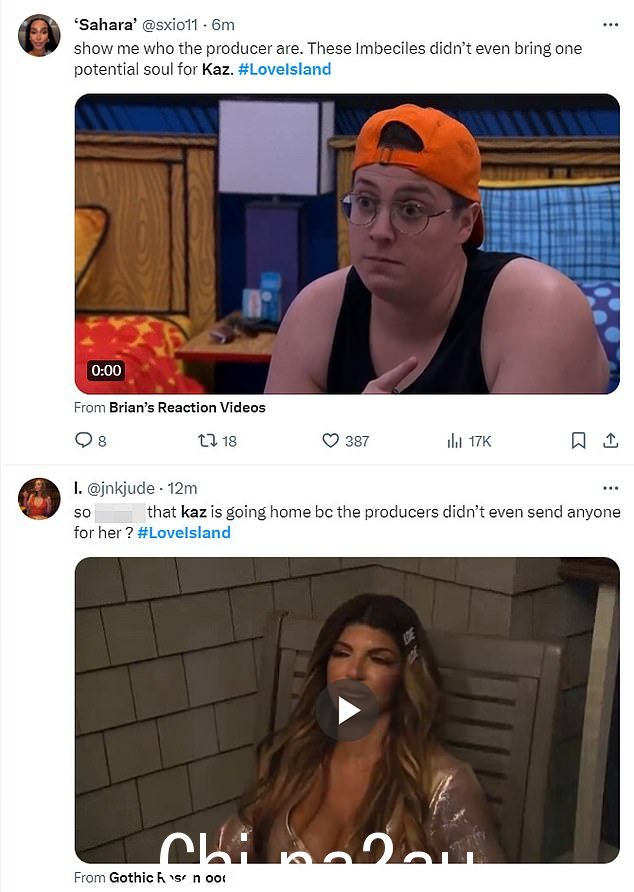634x892 pixels.
Task: Click the @sxio11 username handle
Action: (170, 25)
